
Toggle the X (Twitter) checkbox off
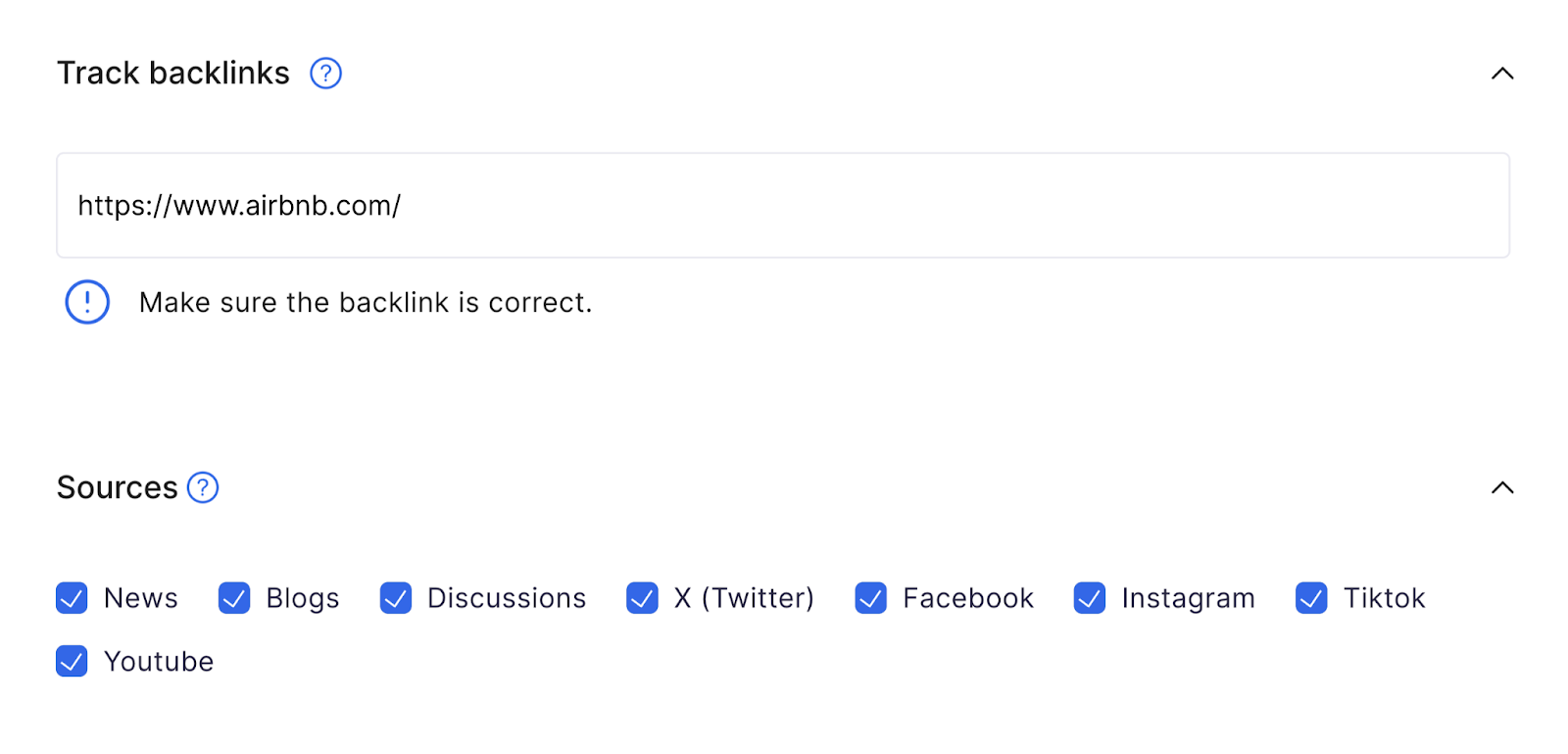642,598
